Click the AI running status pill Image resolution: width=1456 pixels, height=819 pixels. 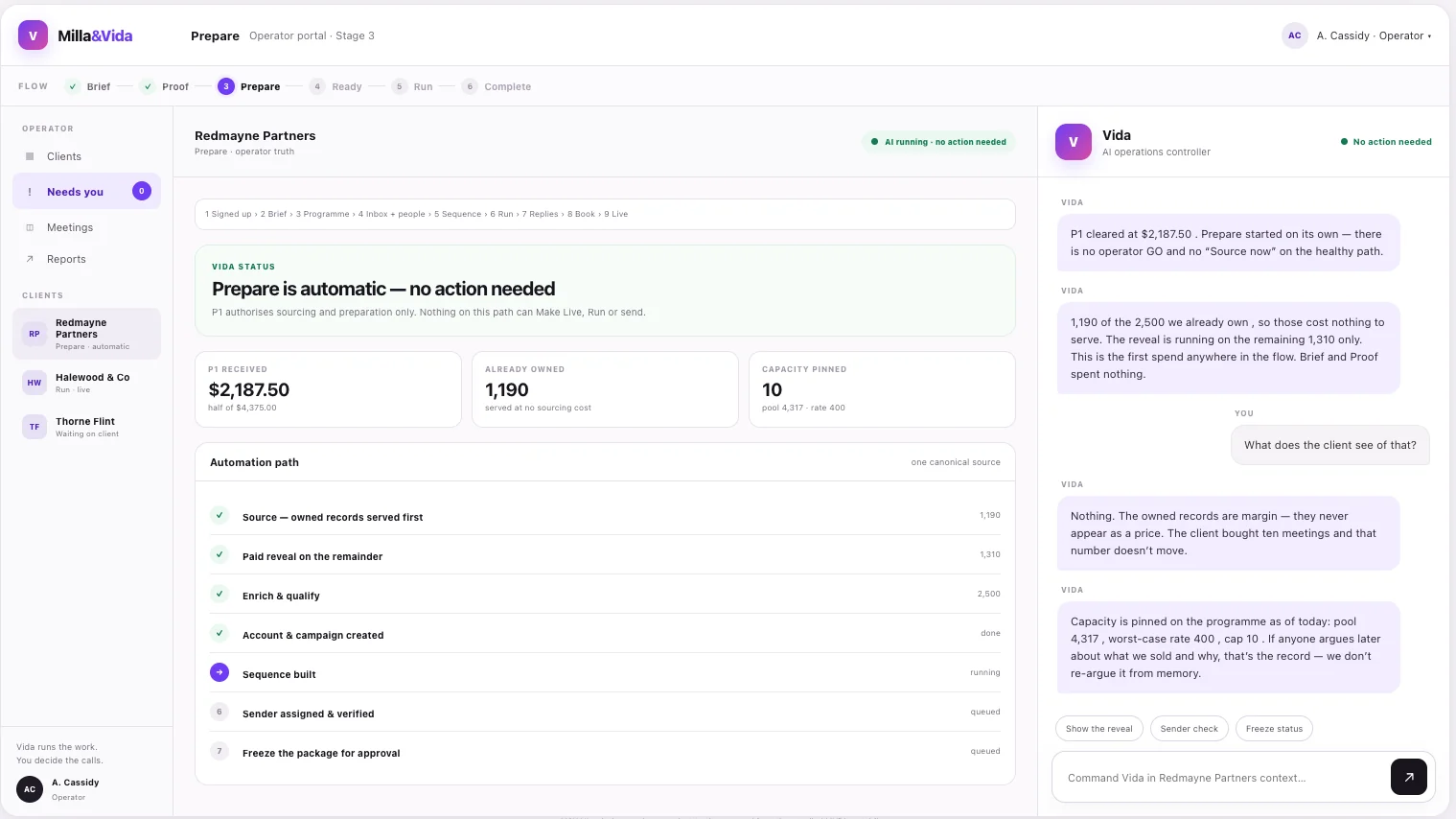click(x=938, y=142)
